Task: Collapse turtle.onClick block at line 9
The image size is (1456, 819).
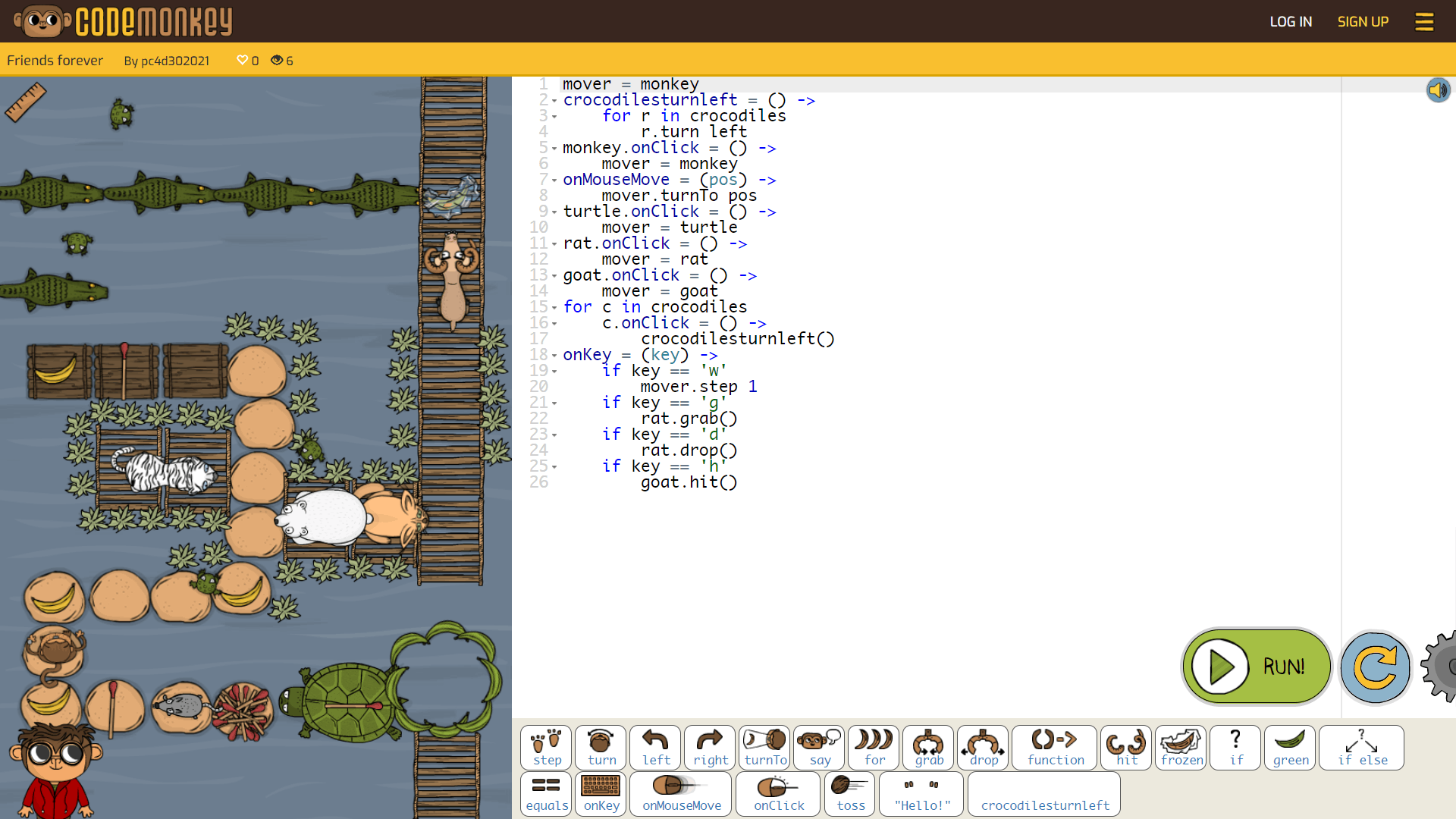Action: [554, 212]
